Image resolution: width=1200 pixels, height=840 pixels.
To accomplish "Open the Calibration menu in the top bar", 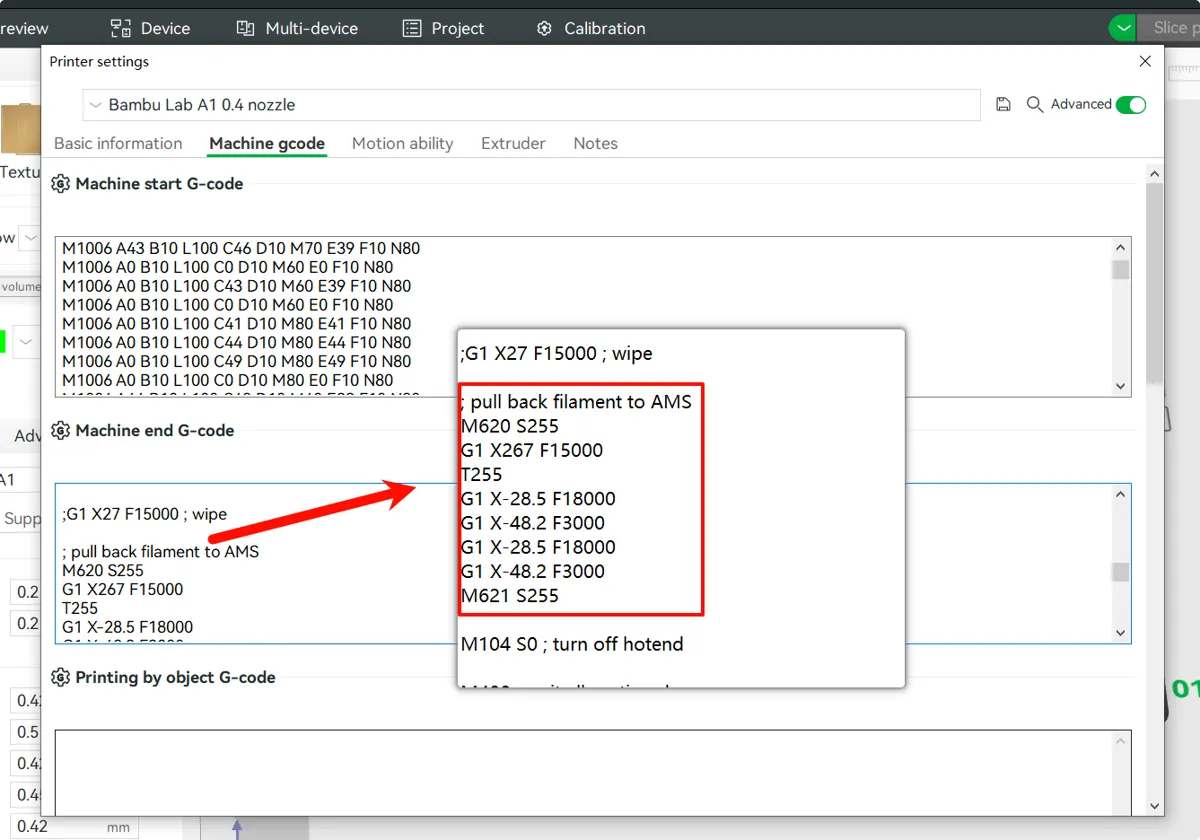I will [590, 28].
